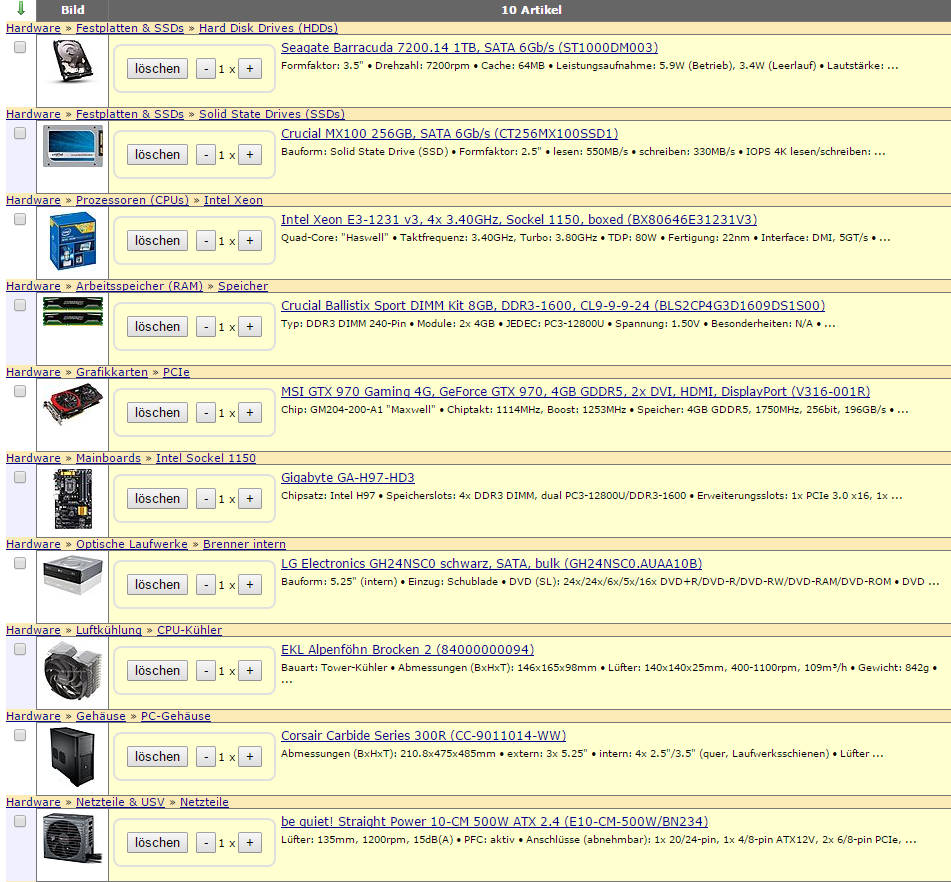Remove MSI GTX 970 via löschen
951x882 pixels.
pos(157,412)
